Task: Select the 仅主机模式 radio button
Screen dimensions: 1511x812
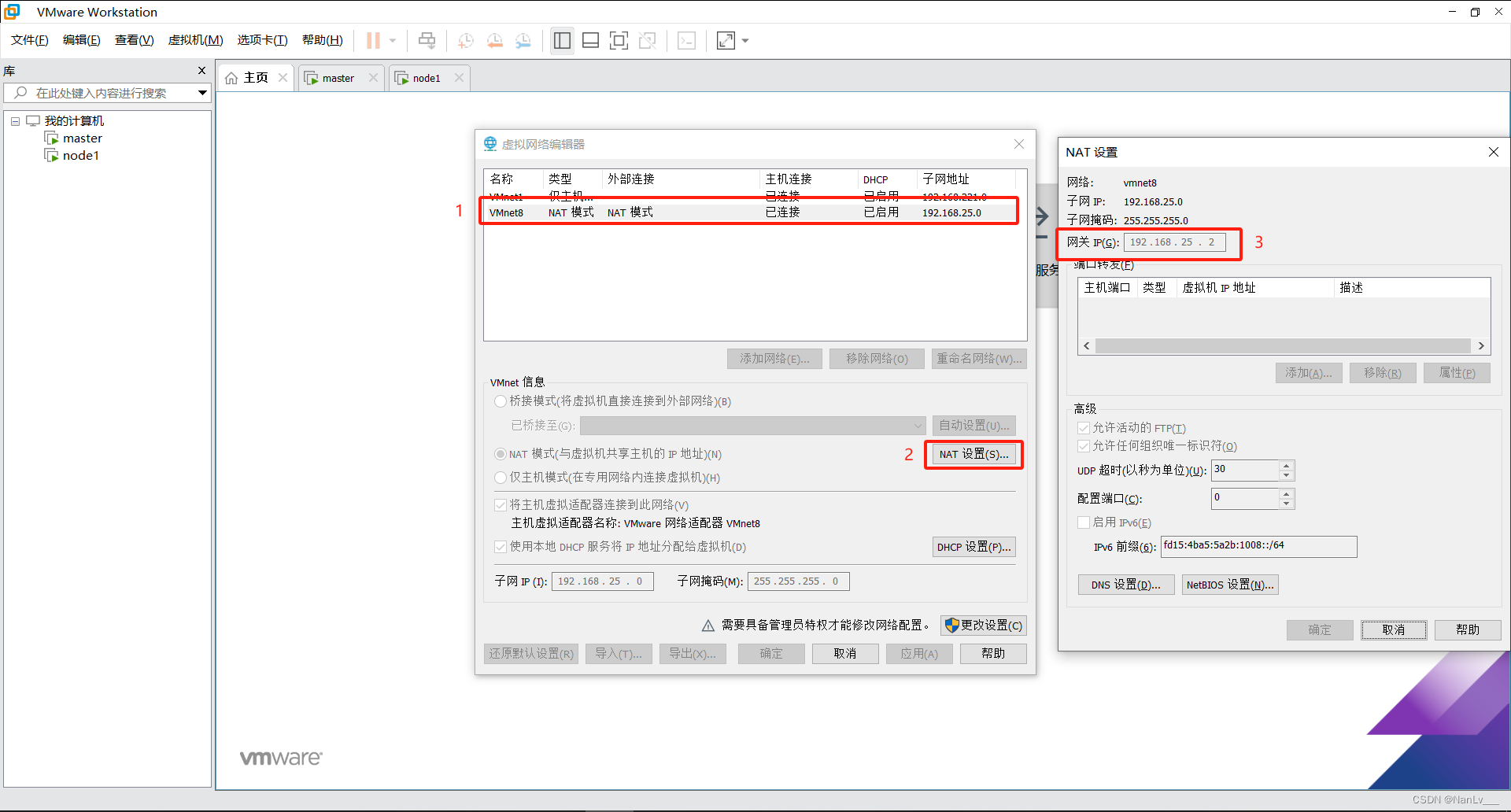Action: pos(500,477)
